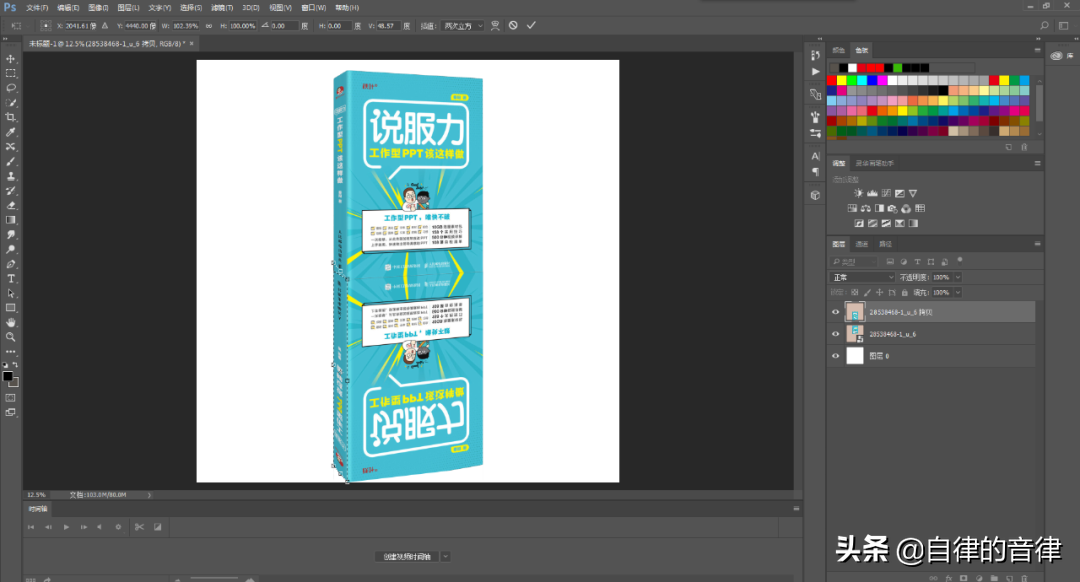Click swap foreground and background colors arrow

15,365
